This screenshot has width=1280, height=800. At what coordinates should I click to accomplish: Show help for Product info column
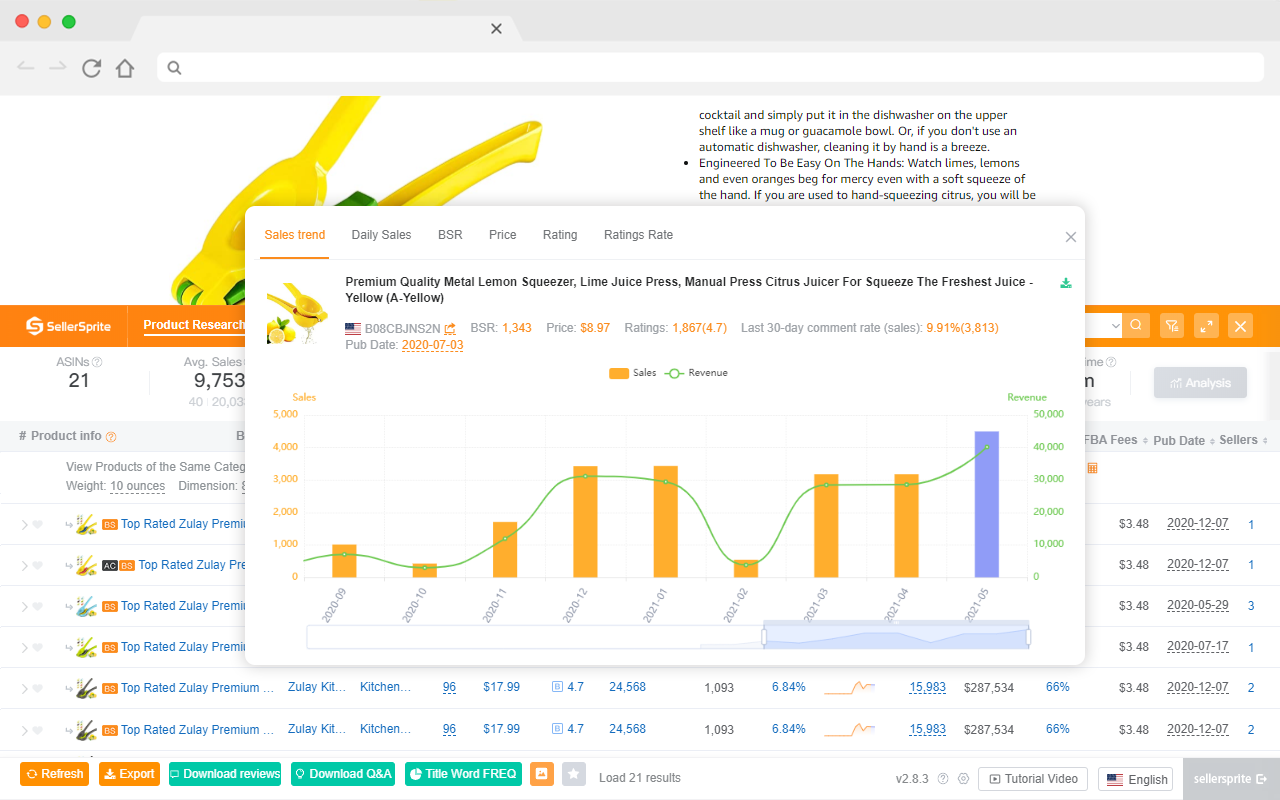tap(111, 437)
